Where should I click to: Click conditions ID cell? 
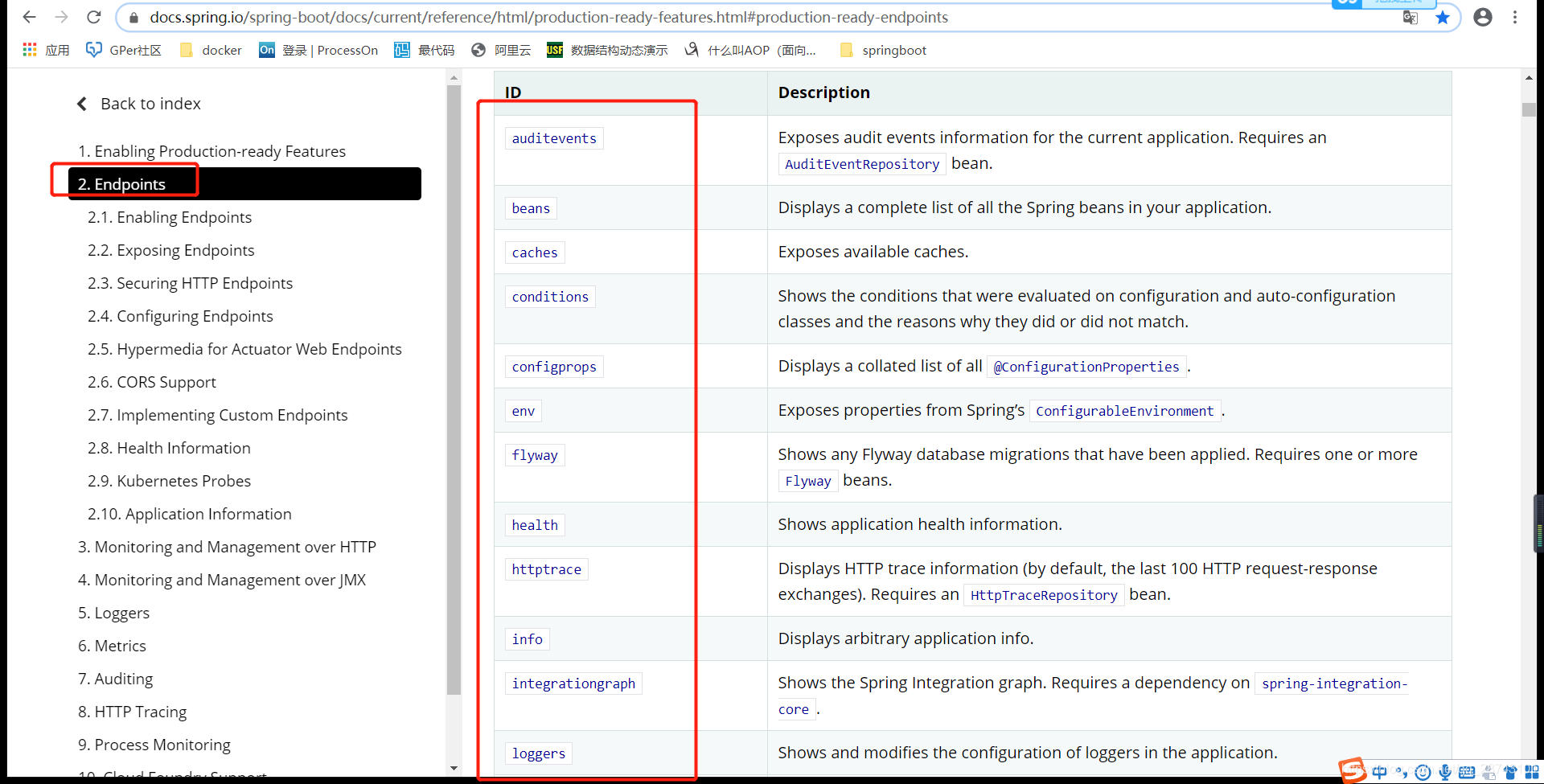[x=550, y=297]
